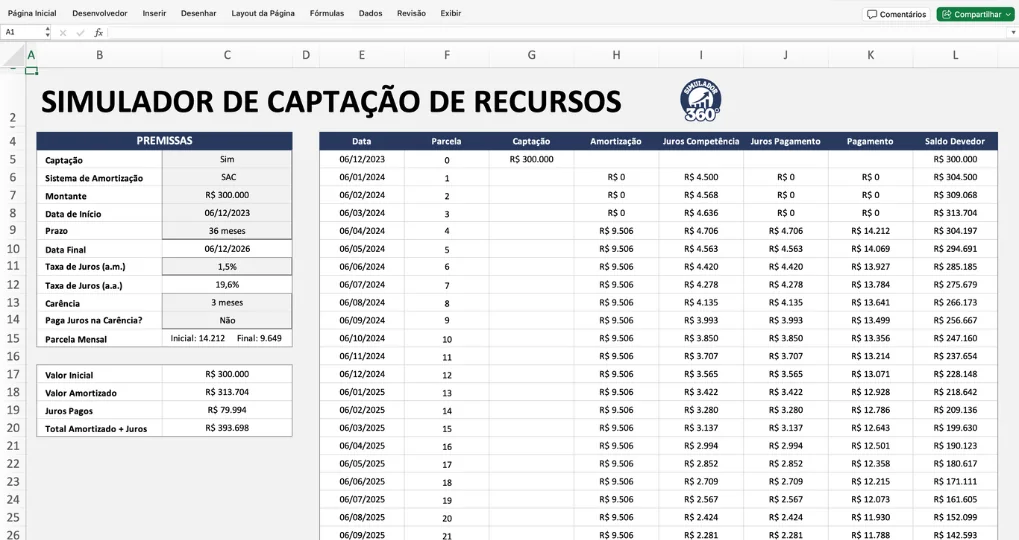Click inside the formula bar input
1019x540 pixels.
tap(556, 32)
